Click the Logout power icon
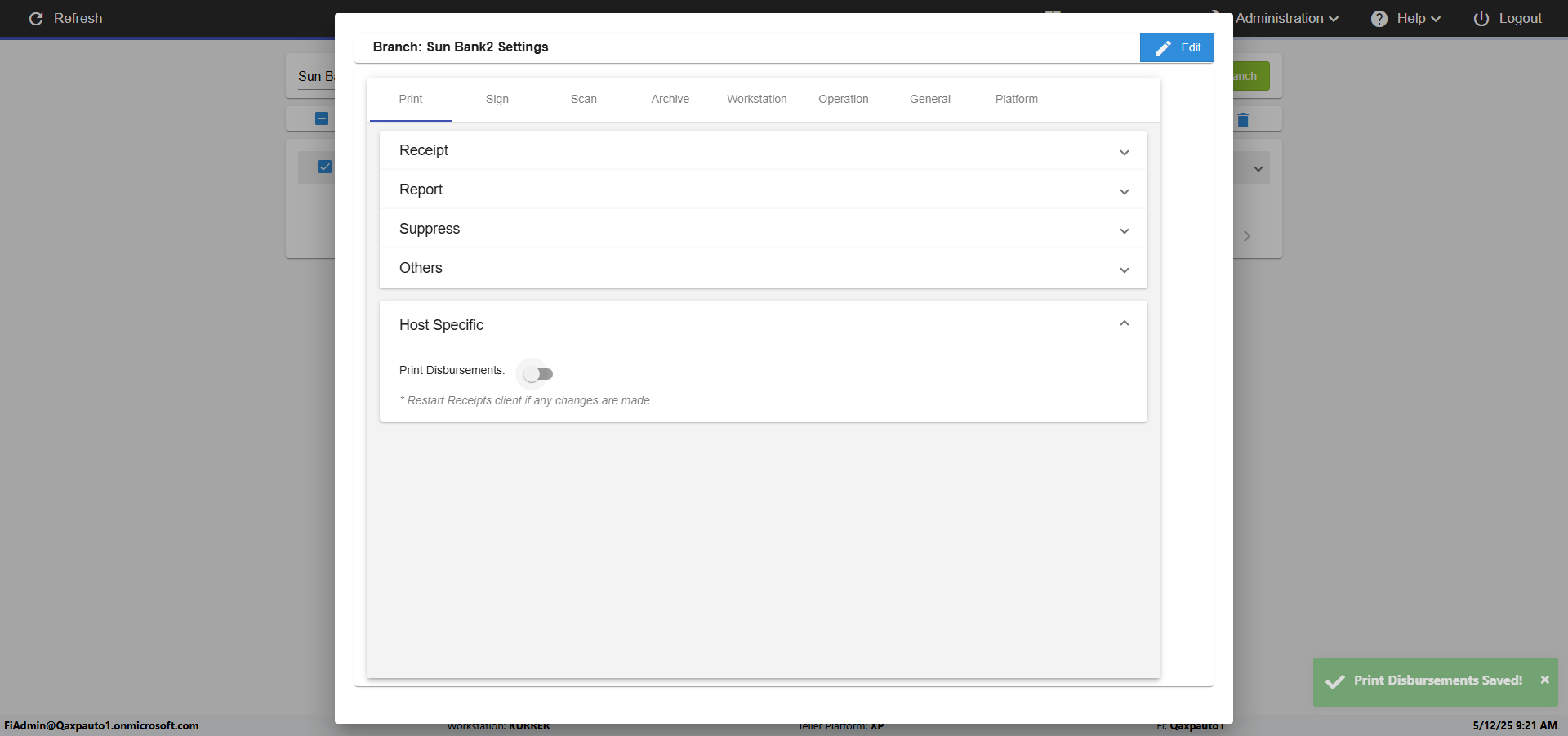The width and height of the screenshot is (1568, 736). tap(1481, 19)
